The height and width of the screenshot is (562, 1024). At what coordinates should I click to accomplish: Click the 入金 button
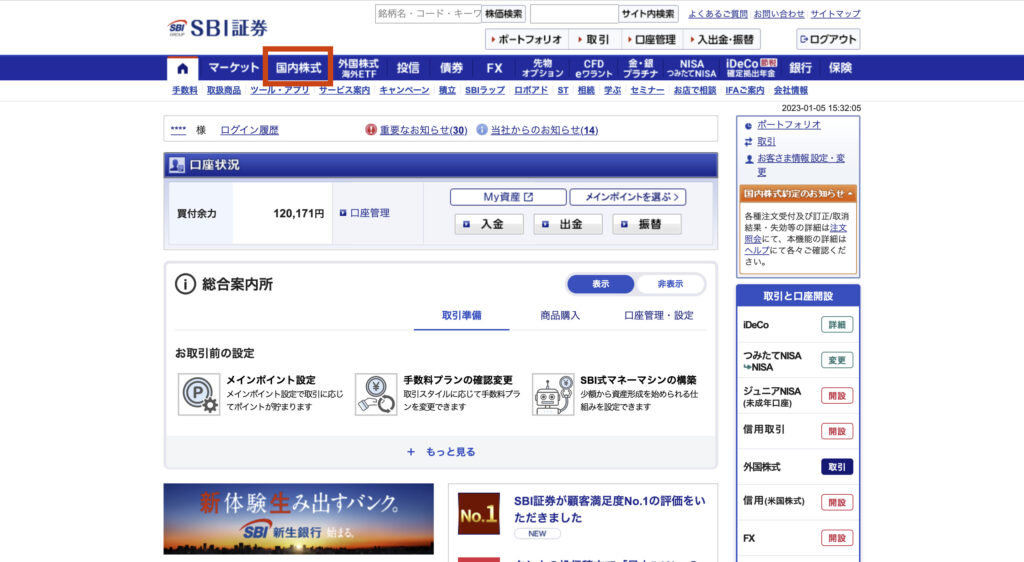point(489,224)
